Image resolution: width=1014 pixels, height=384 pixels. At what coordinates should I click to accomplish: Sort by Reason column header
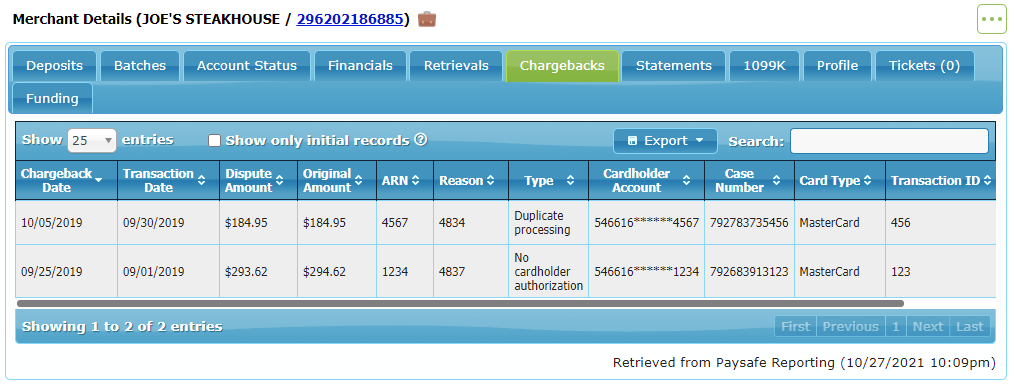(471, 181)
